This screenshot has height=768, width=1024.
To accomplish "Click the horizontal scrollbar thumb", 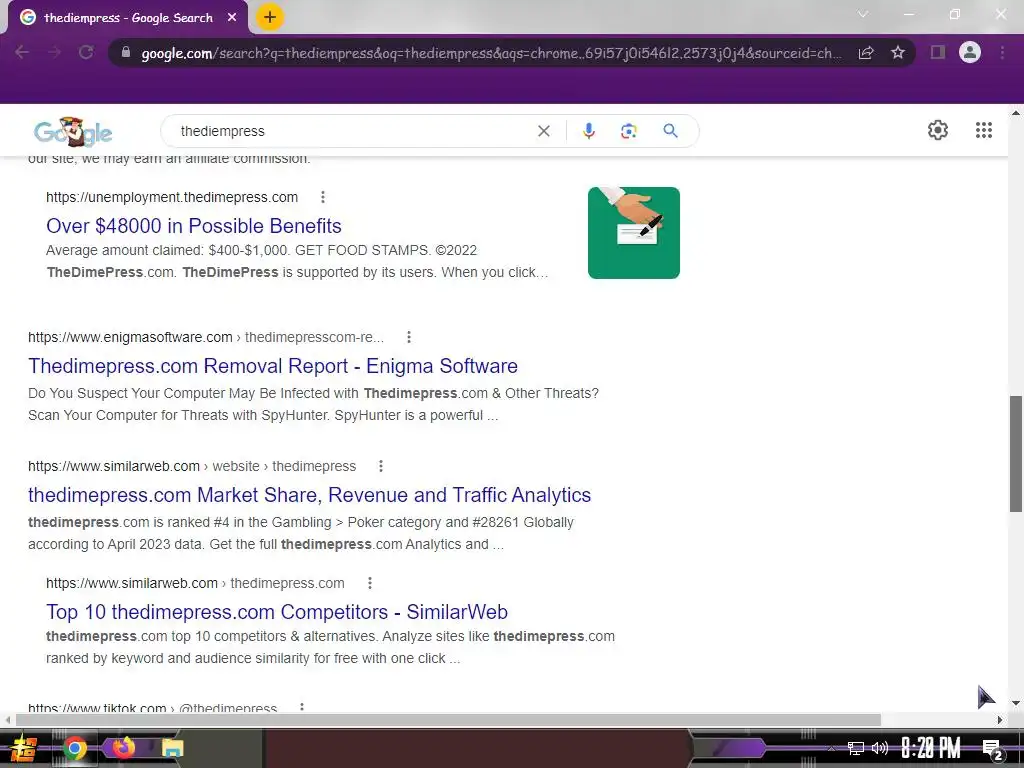I will point(448,720).
